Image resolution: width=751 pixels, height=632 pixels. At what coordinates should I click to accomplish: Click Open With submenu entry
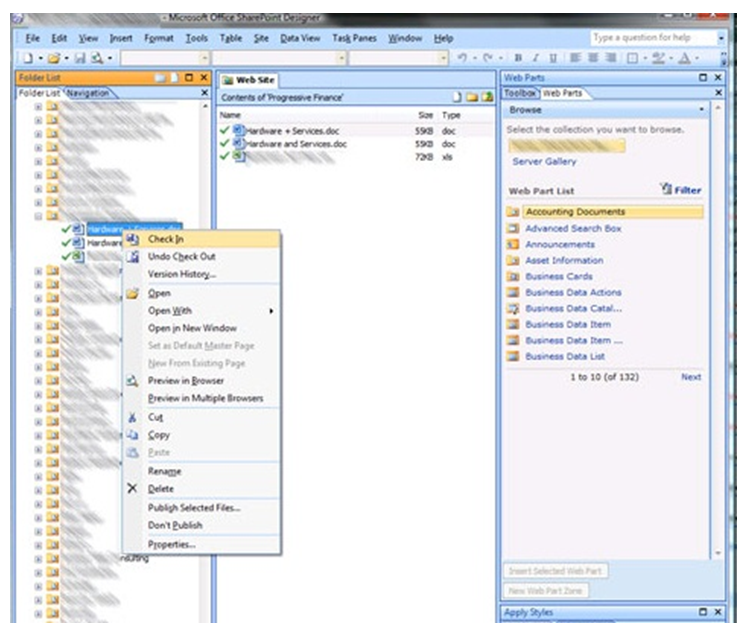point(202,311)
